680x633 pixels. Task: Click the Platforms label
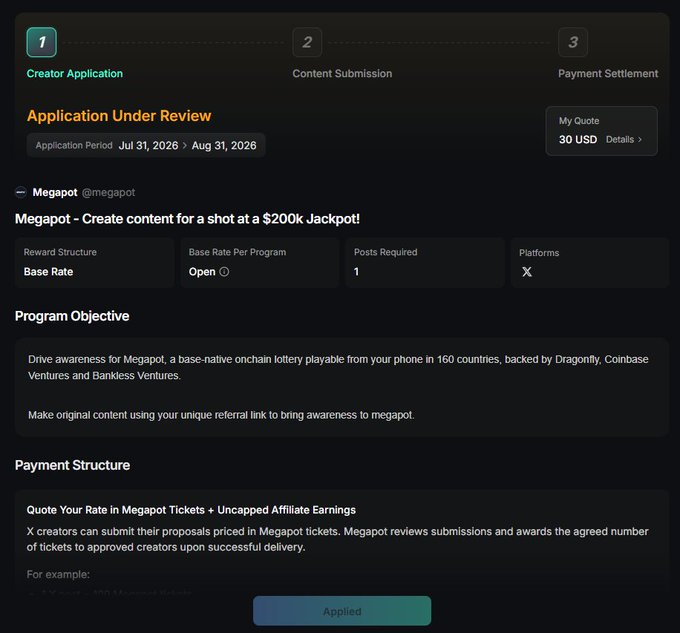tap(539, 253)
